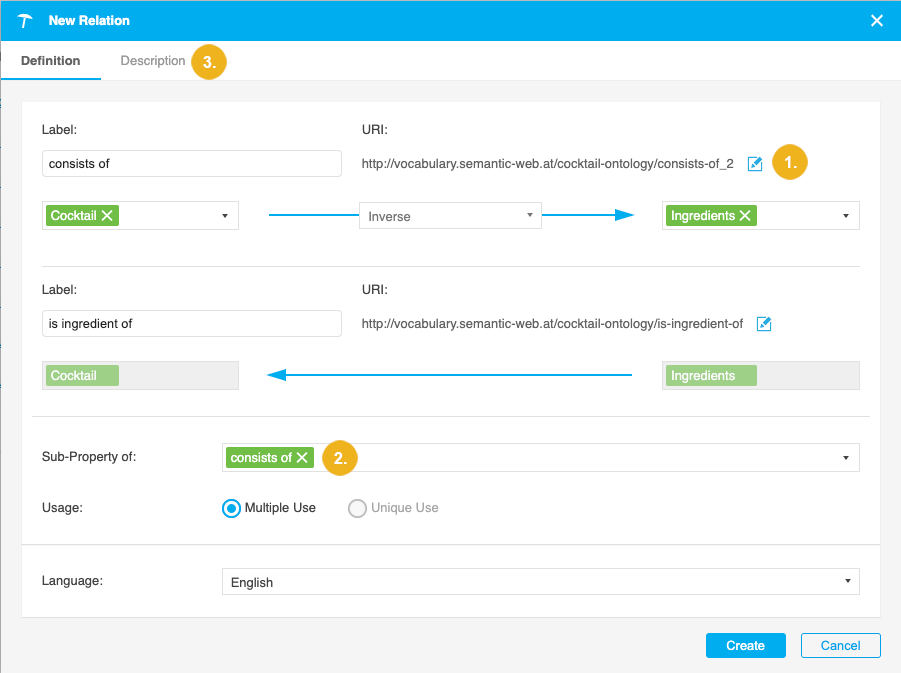Switch to the Description tab
Viewport: 901px width, 673px height.
(153, 61)
